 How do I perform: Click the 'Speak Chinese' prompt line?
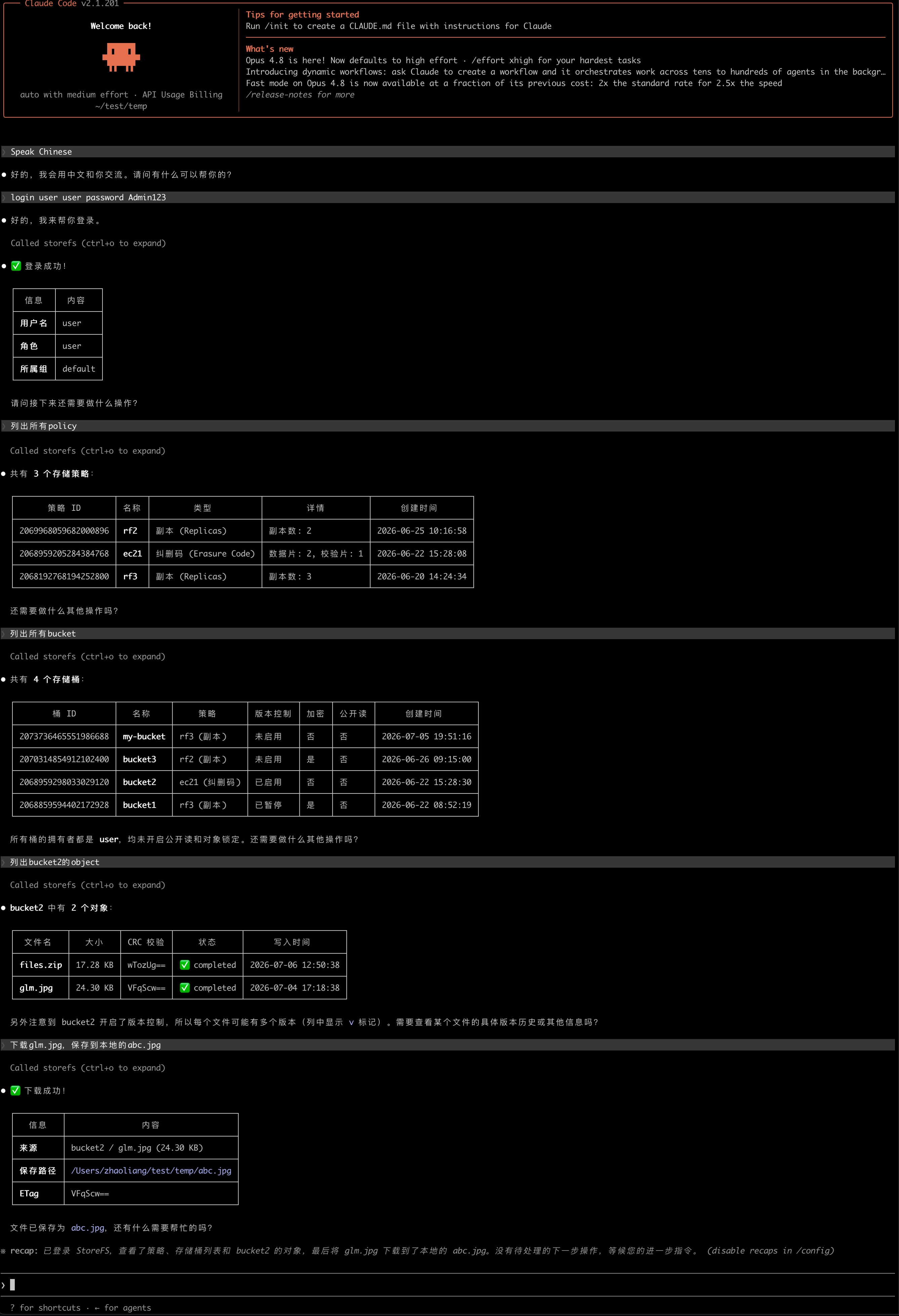point(447,152)
